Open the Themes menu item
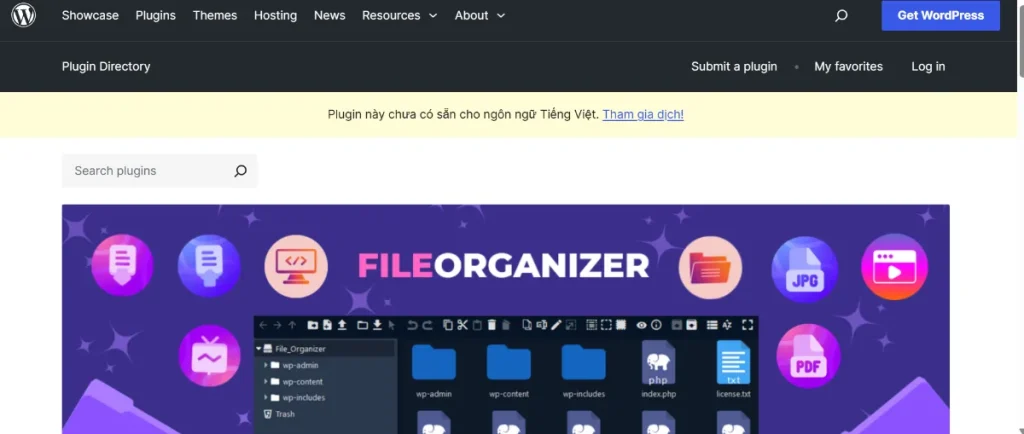Viewport: 1024px width, 434px height. click(x=215, y=15)
